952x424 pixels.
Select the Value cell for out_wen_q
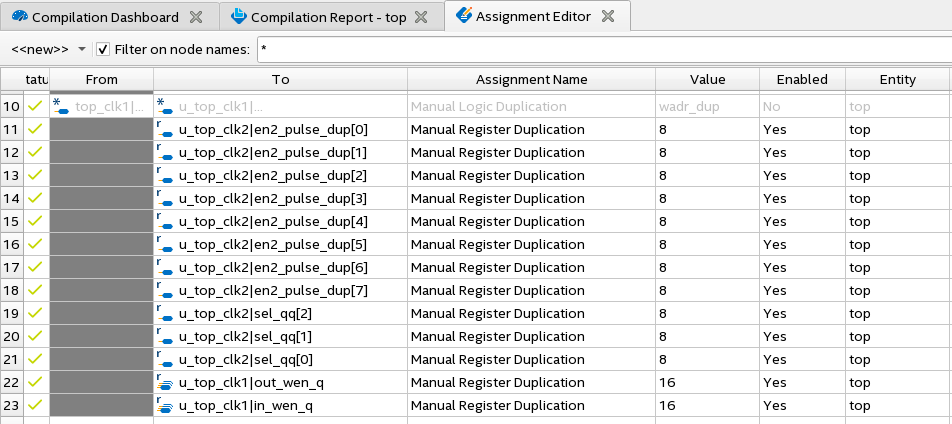(707, 383)
